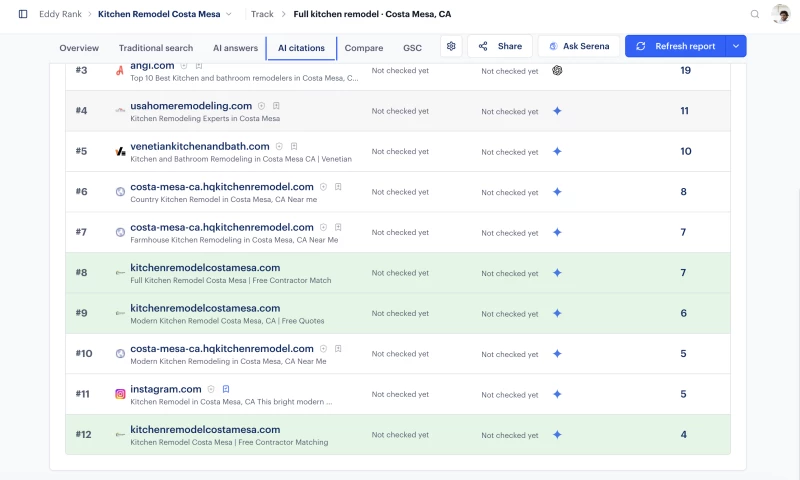Click the circled plus icon in row #10
The image size is (800, 480).
[323, 349]
